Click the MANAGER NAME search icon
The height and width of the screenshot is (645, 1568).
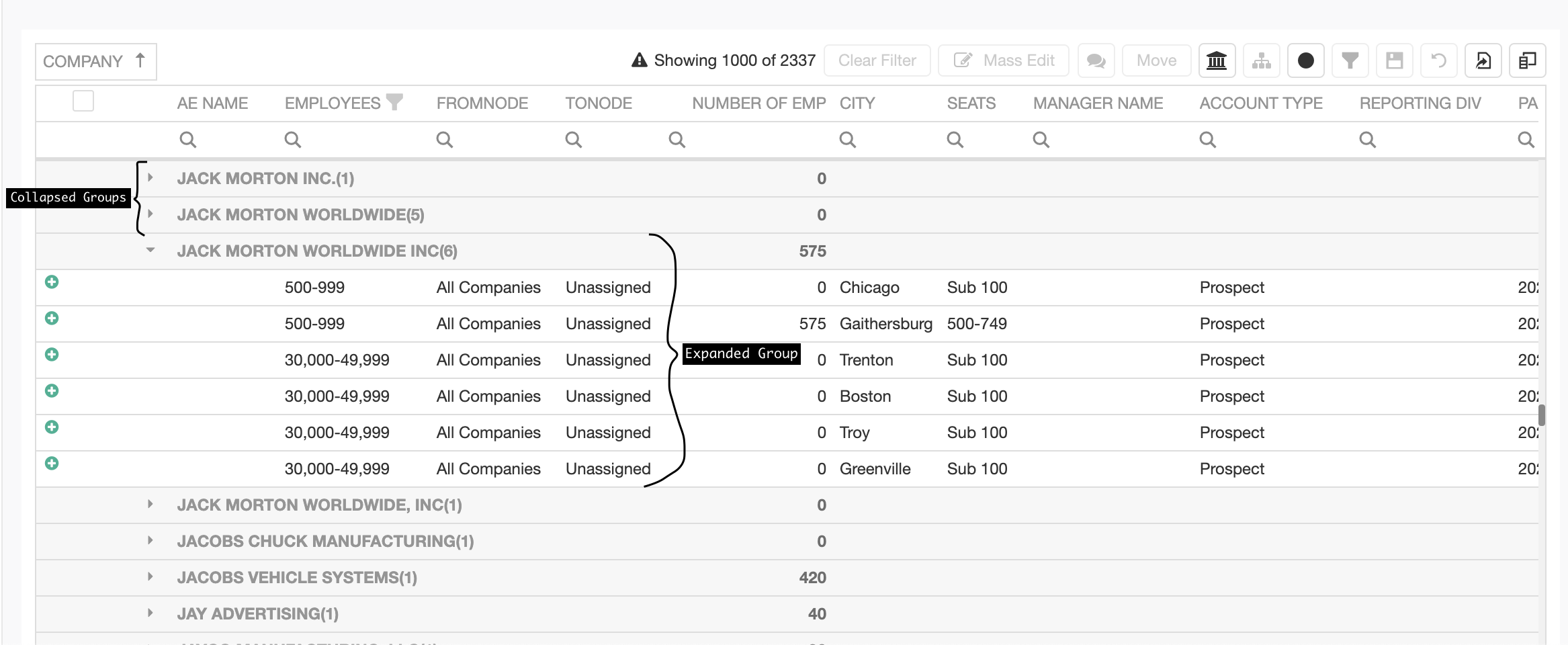click(x=1041, y=140)
